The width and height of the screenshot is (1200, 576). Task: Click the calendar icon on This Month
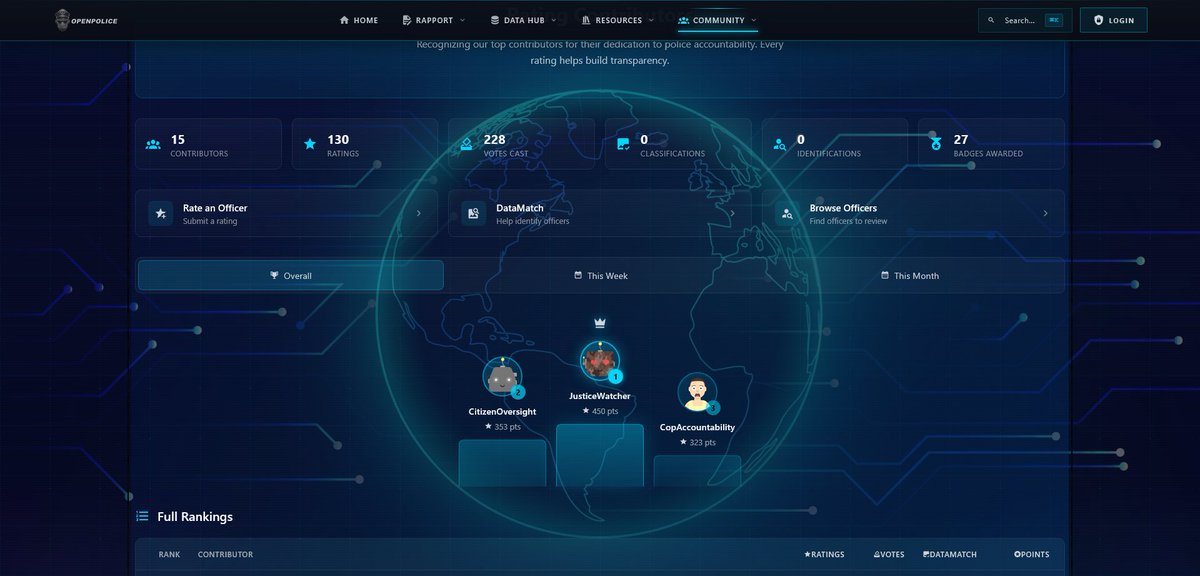click(x=885, y=275)
